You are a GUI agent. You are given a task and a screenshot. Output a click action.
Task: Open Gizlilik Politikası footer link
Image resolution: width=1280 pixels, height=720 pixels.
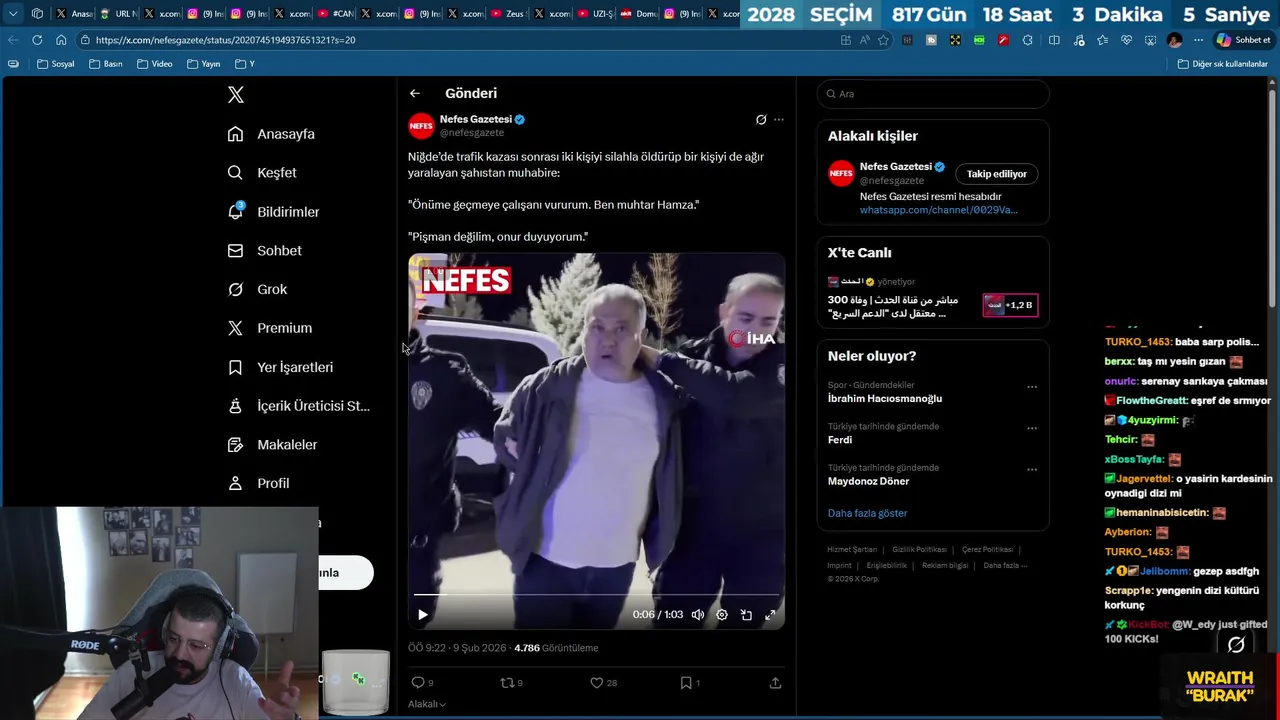919,550
